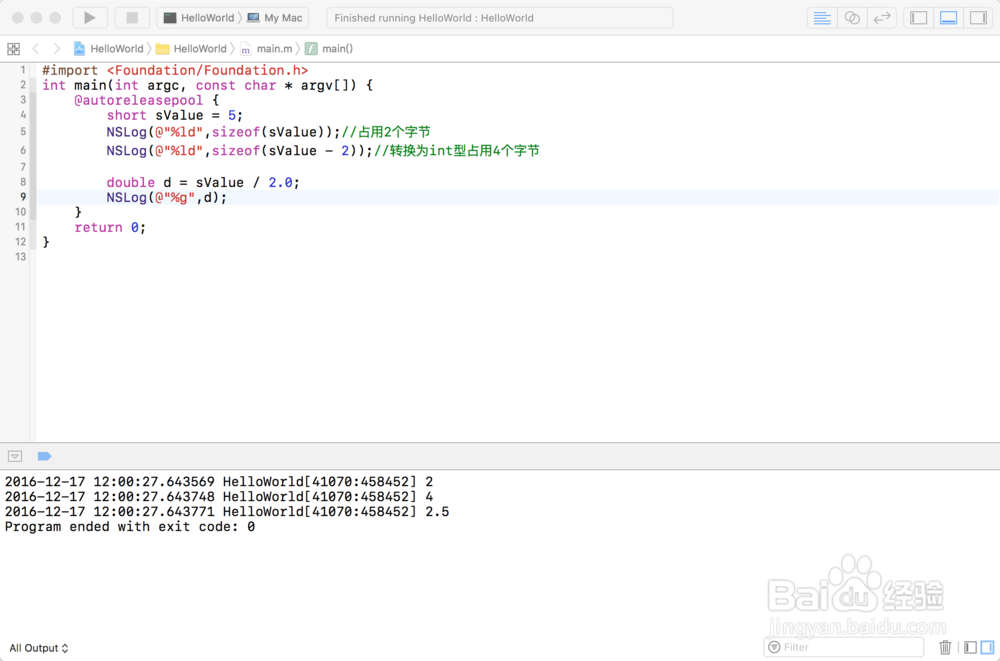Choose My Mac run destination
The width and height of the screenshot is (1000, 661).
275,18
